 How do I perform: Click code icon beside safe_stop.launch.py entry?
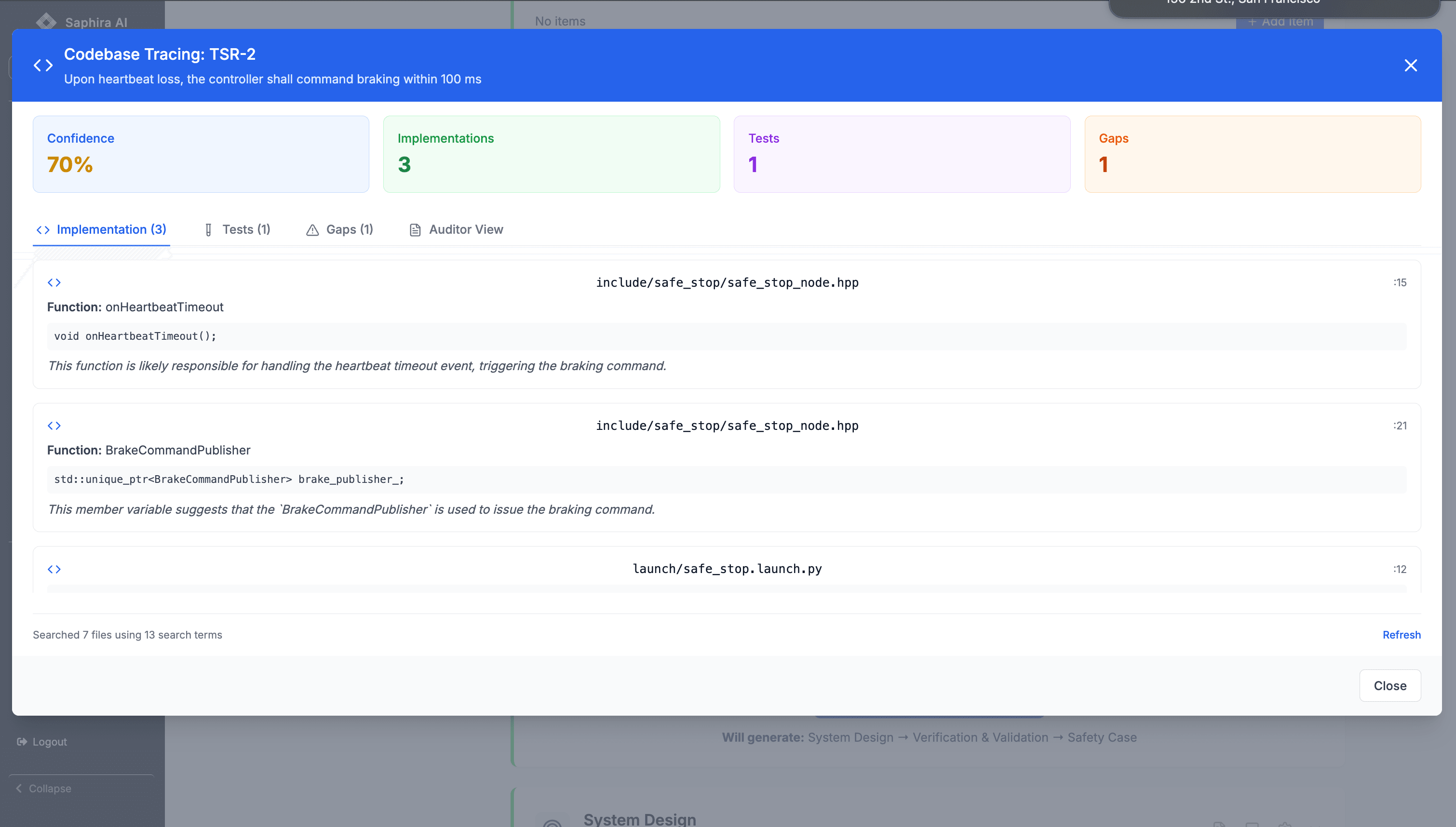[54, 569]
